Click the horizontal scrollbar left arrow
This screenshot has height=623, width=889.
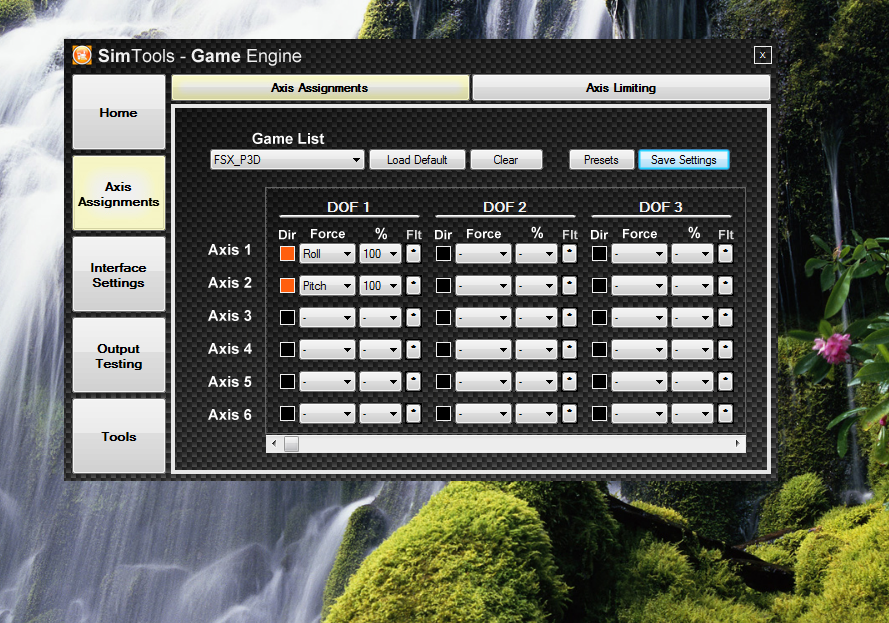click(x=274, y=443)
